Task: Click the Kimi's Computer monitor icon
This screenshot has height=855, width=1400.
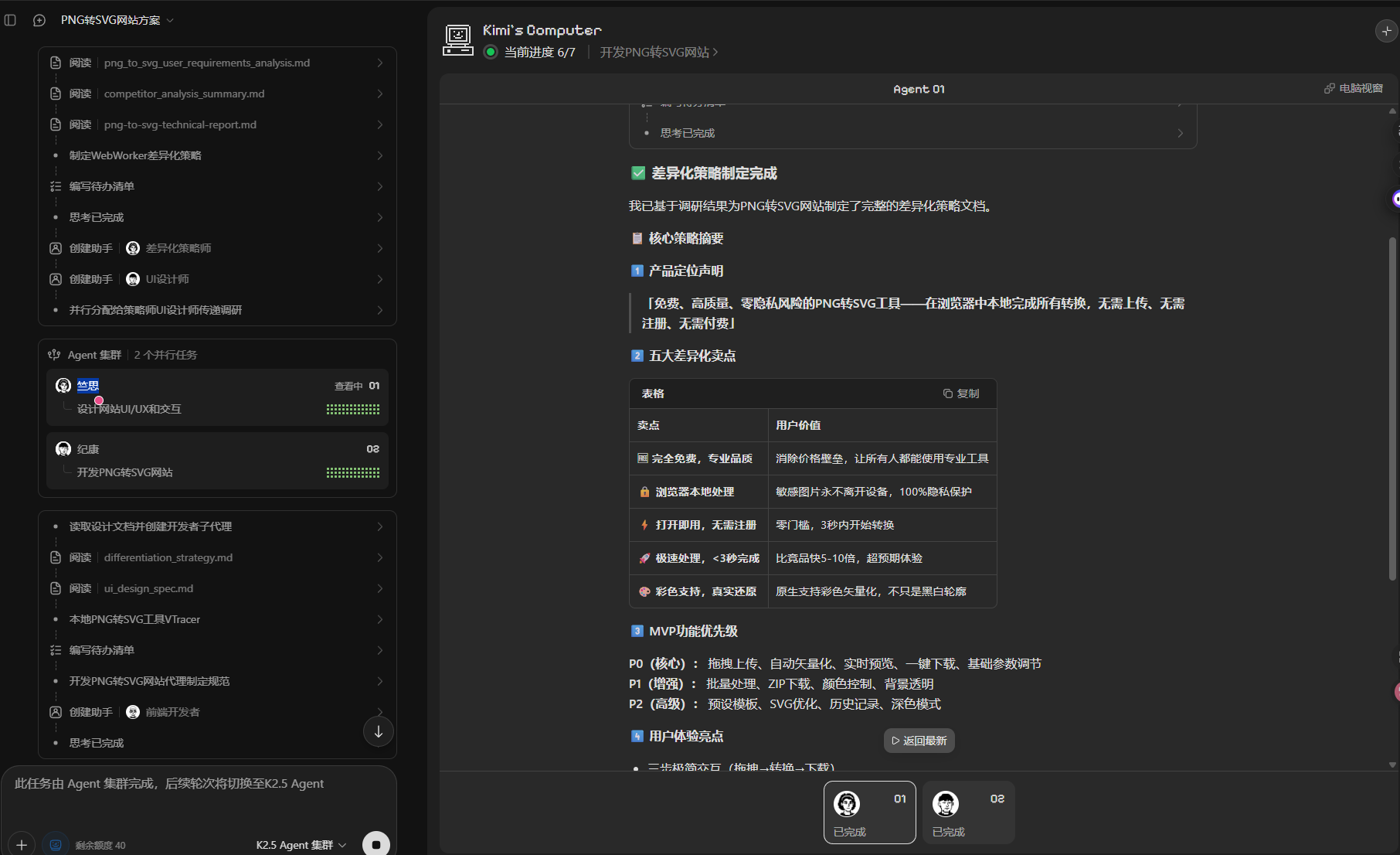Action: pos(457,40)
